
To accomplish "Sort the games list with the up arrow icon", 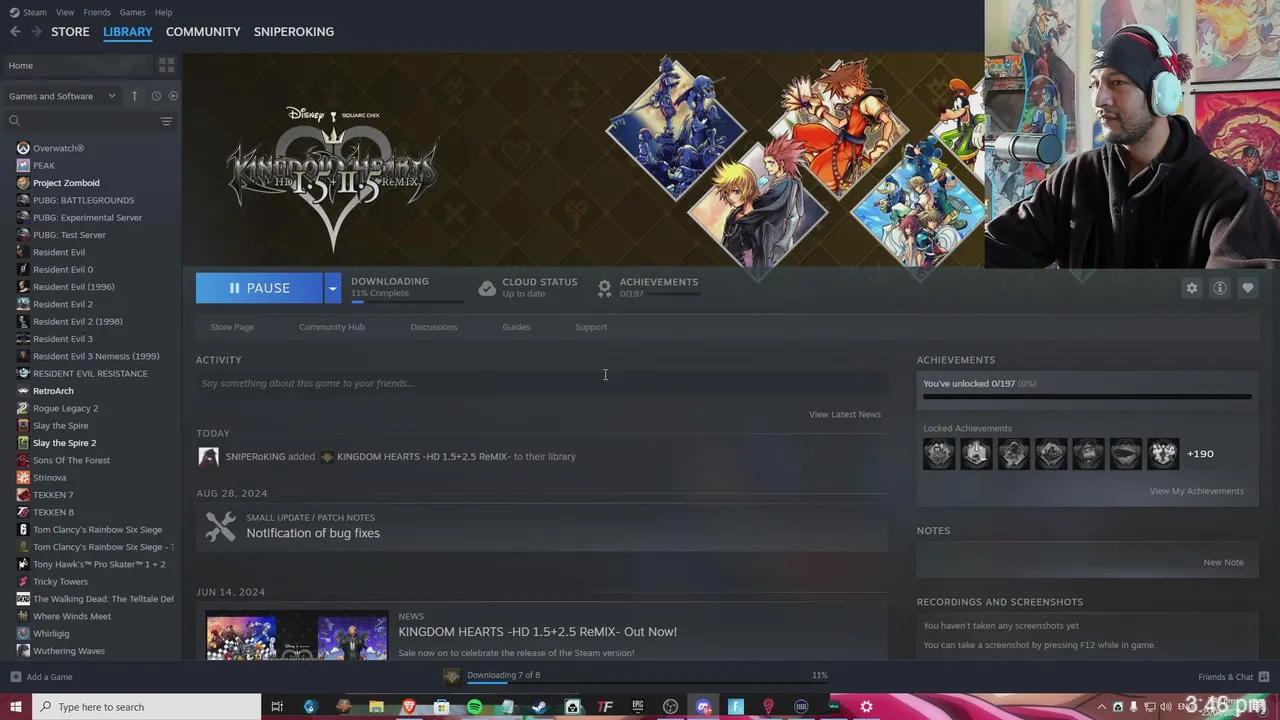I will point(134,96).
